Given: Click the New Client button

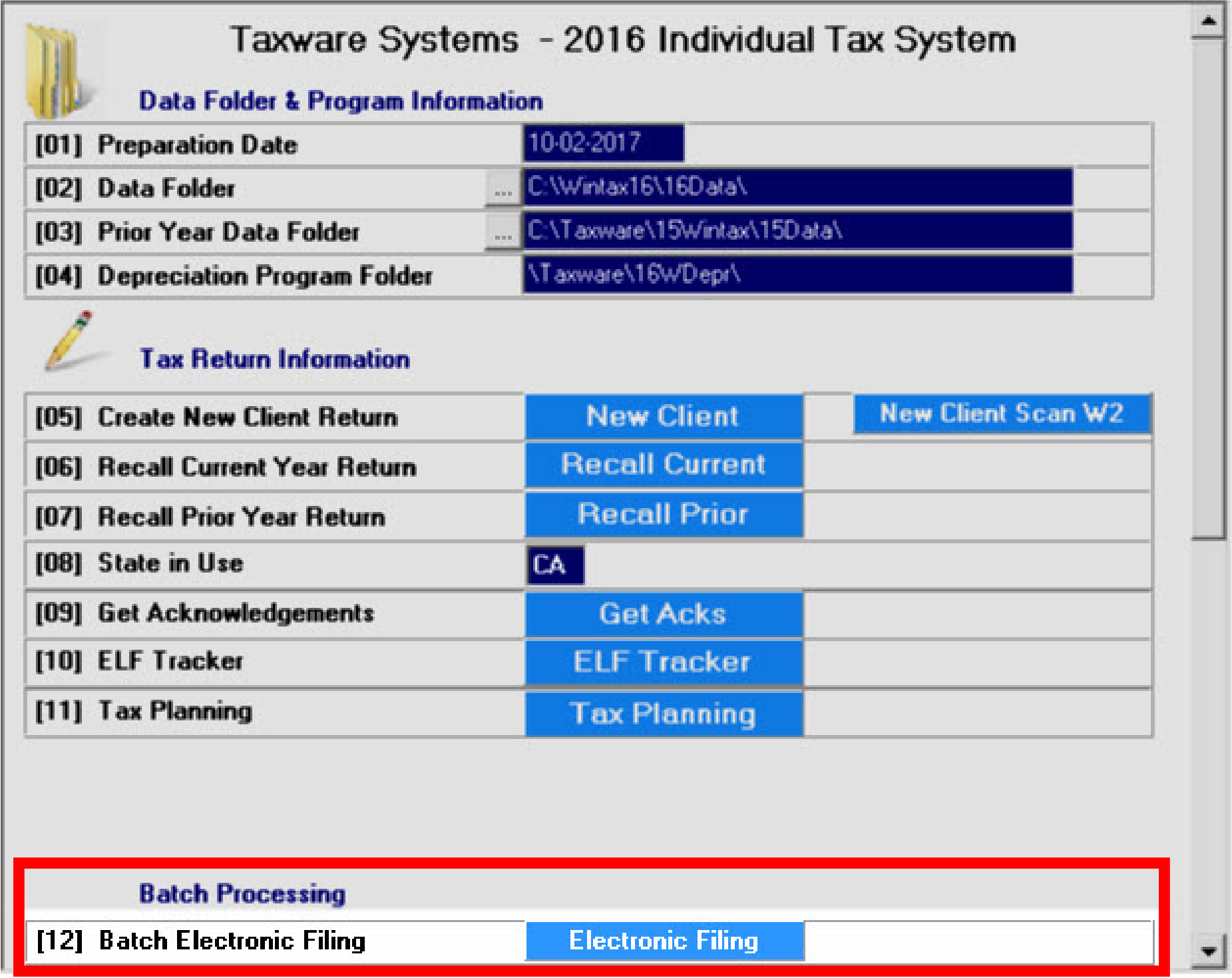Looking at the screenshot, I should (664, 417).
